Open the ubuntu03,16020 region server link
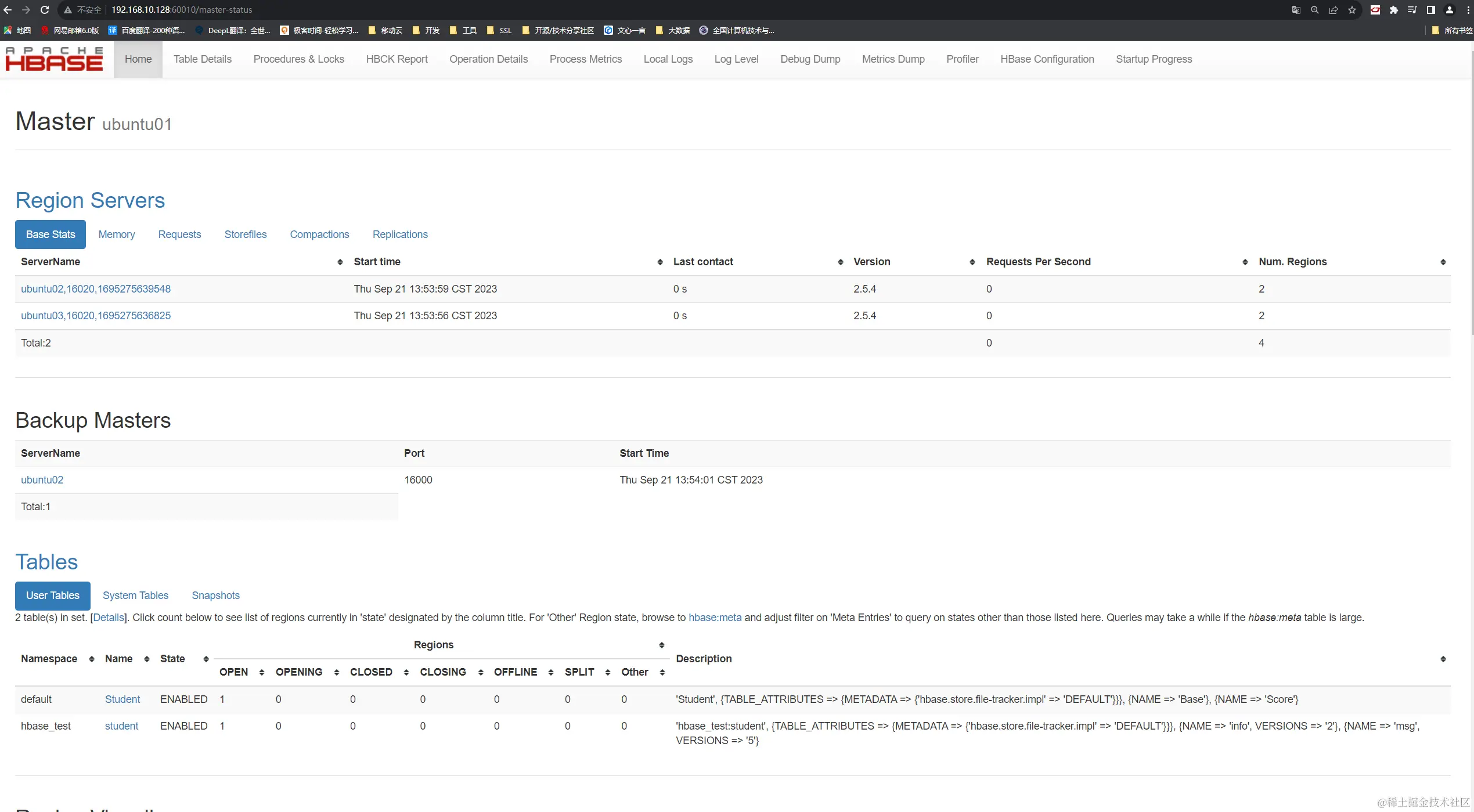Screen dimensions: 1474x812 (96, 316)
